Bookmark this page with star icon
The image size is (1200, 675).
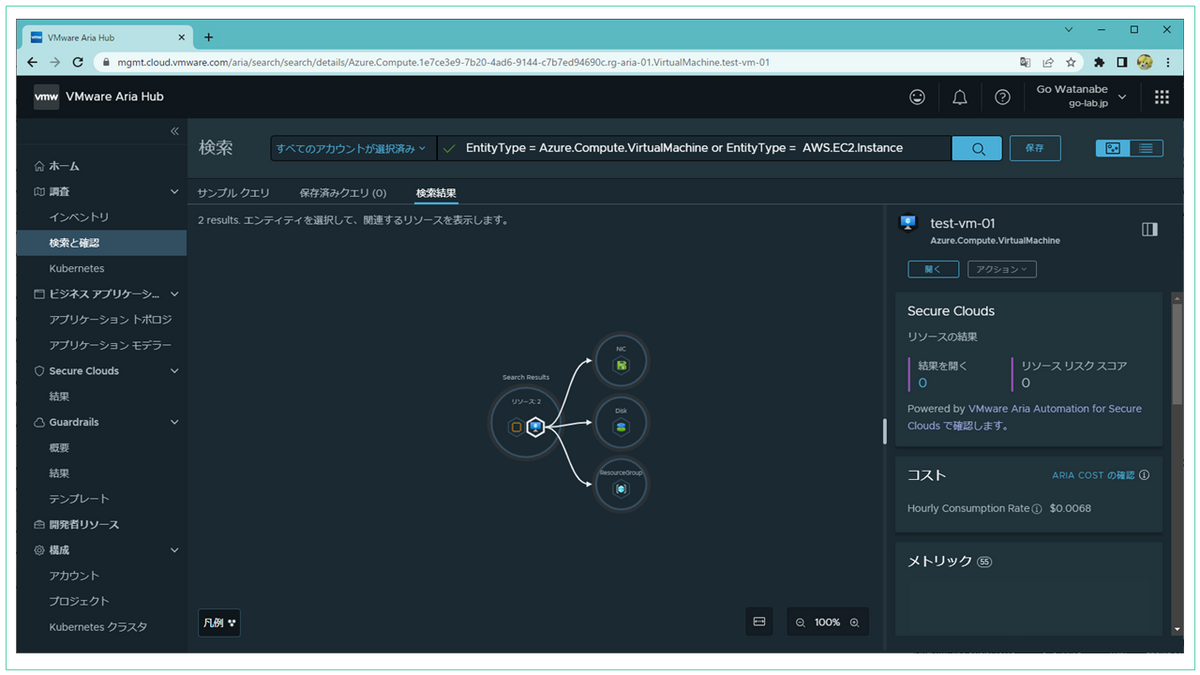[x=1070, y=62]
